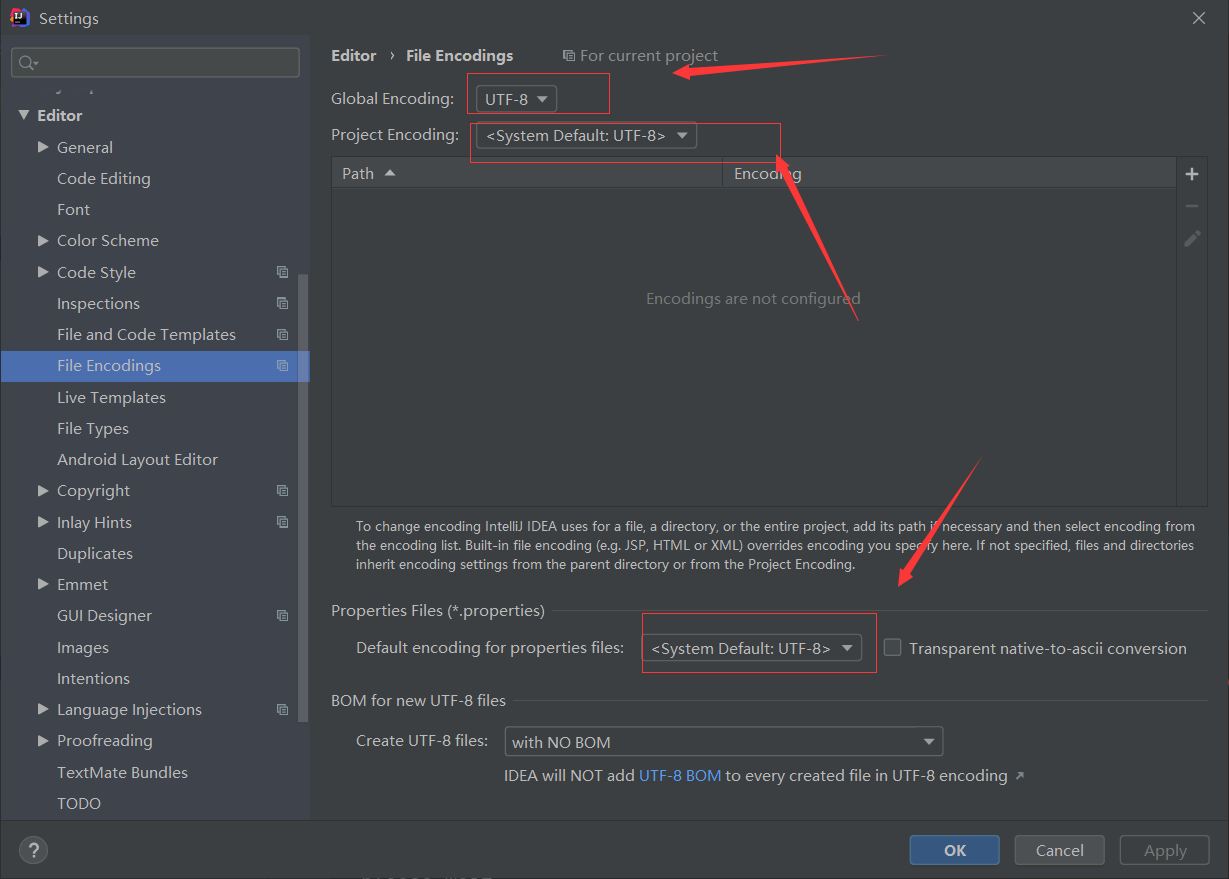
Task: Expand the Inlay Hints tree node
Action: (x=43, y=522)
